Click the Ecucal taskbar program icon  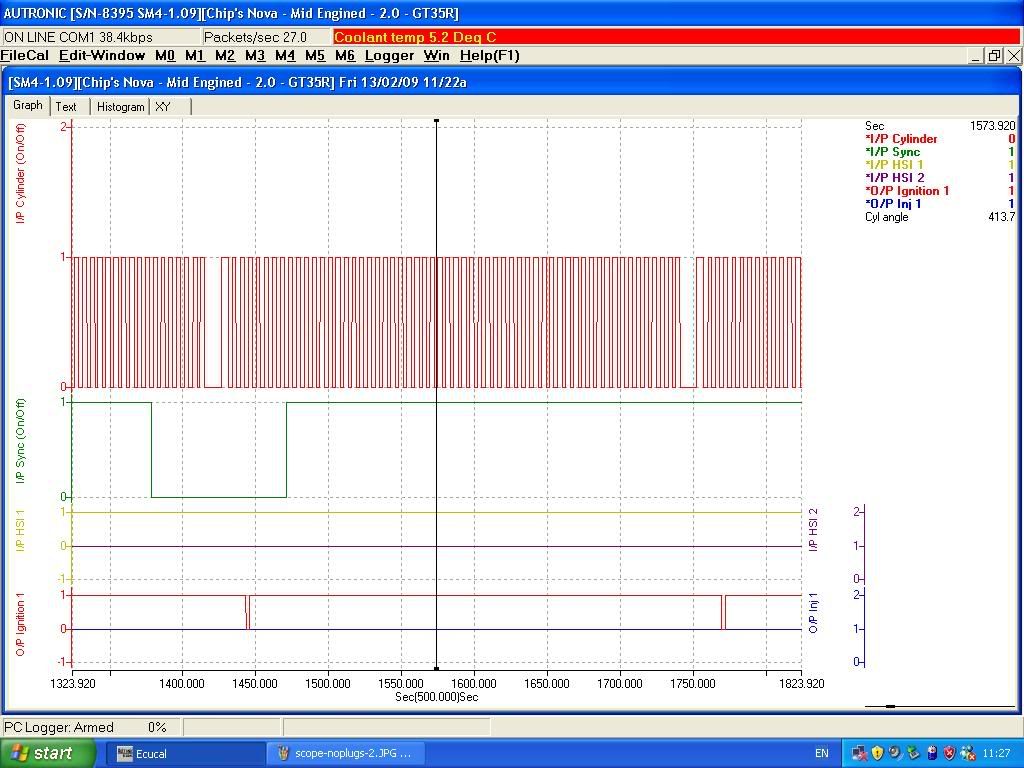125,754
